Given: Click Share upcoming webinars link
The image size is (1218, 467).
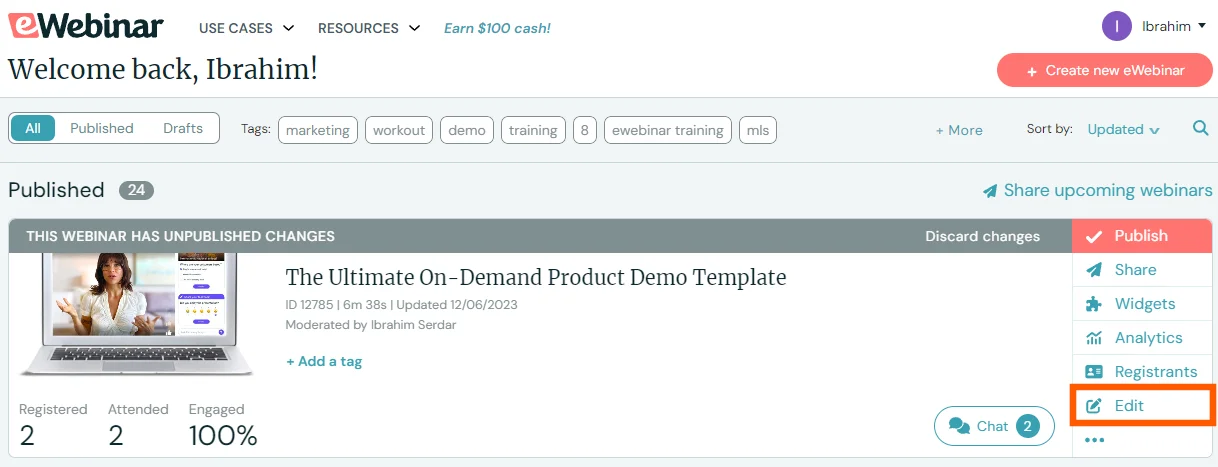Looking at the screenshot, I should point(1097,190).
